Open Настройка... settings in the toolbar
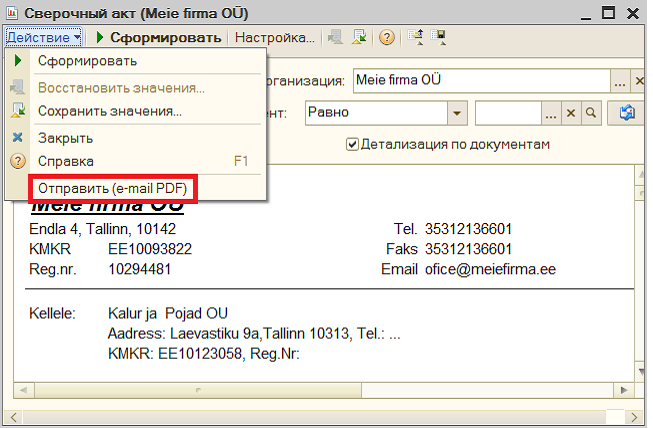Viewport: 653px width, 428px height. coord(274,37)
